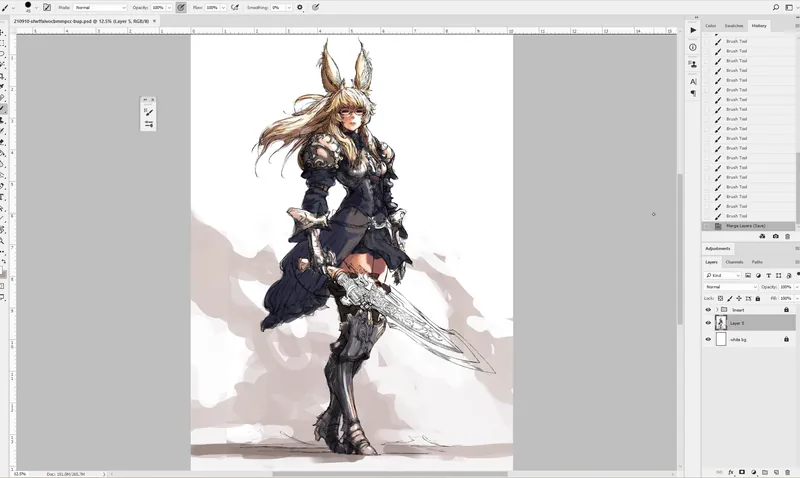
Task: Link layers icon at Layers panel bottom
Action: 719,472
